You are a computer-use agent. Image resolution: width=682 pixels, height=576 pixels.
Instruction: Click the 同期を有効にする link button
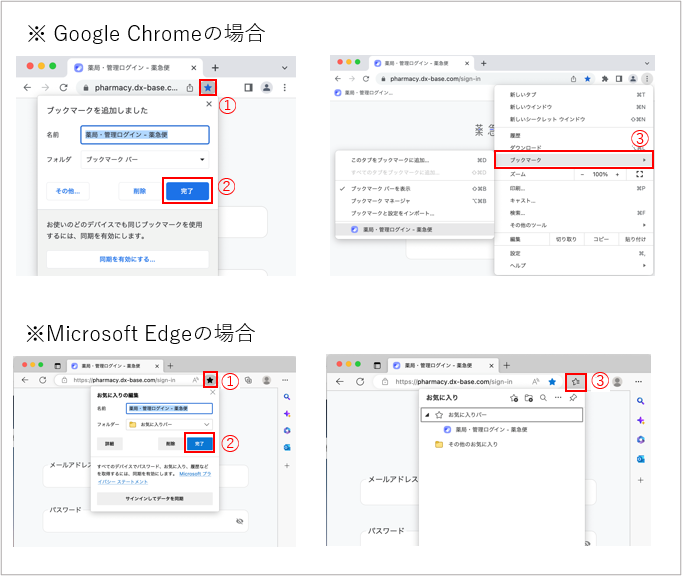(127, 259)
